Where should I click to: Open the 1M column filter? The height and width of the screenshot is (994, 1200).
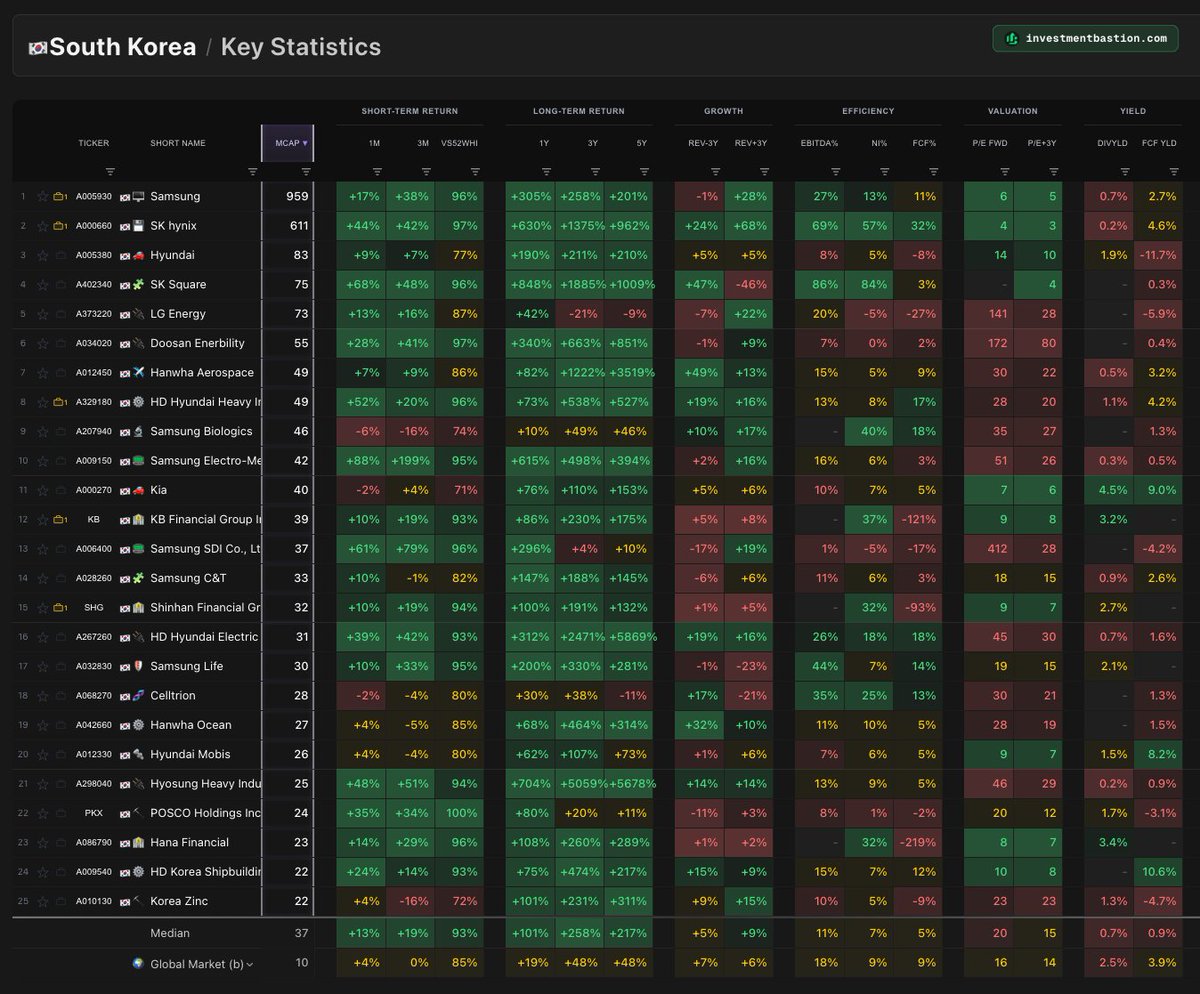coord(376,171)
